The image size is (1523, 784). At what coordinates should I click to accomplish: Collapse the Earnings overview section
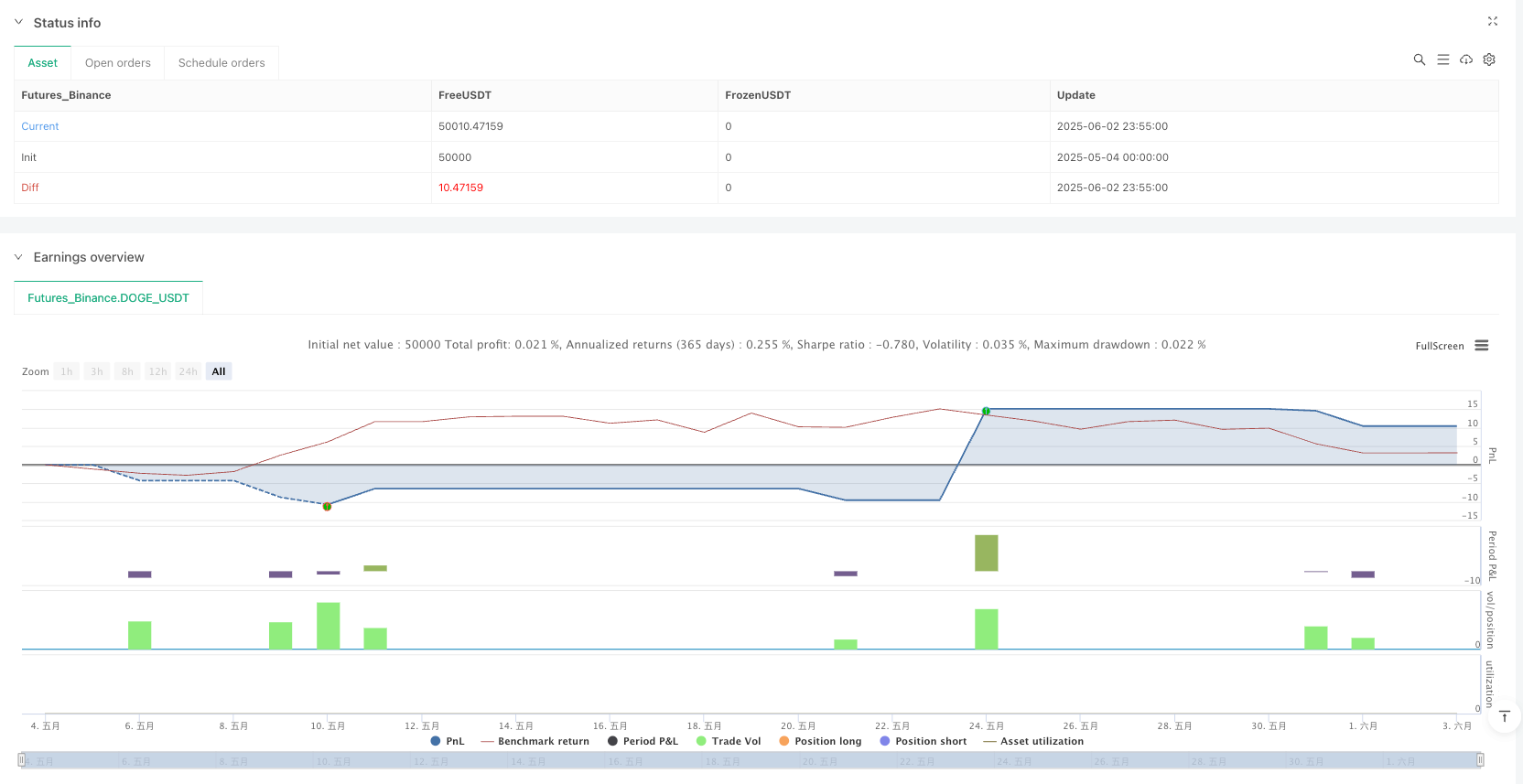coord(18,257)
